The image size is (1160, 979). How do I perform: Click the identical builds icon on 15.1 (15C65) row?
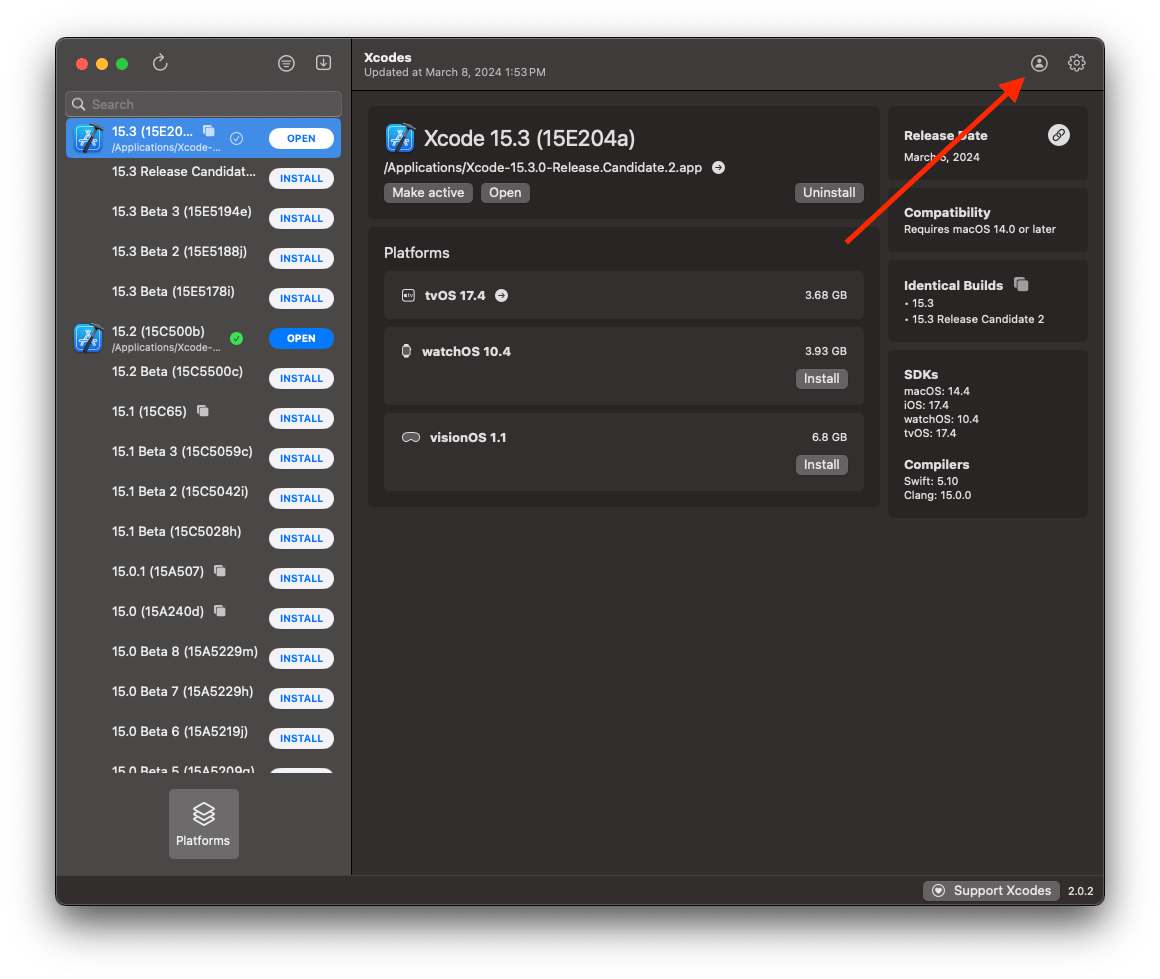pos(203,411)
